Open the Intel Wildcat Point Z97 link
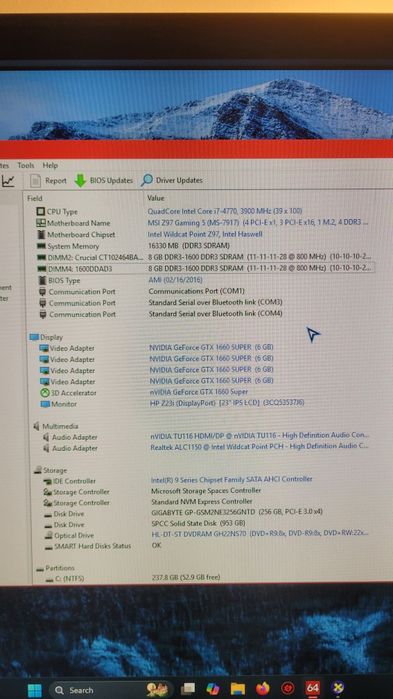The height and width of the screenshot is (699, 393). (x=205, y=234)
